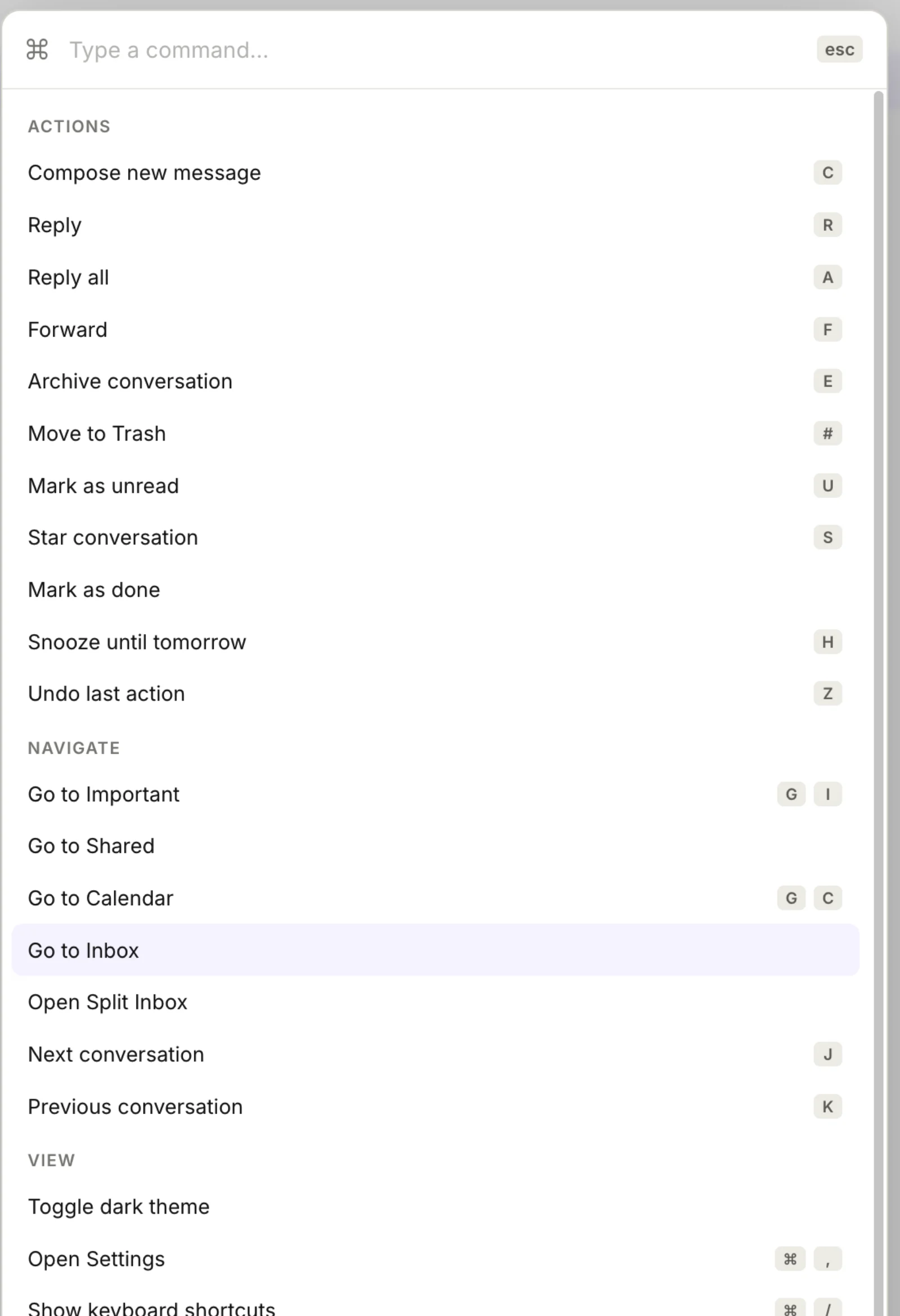Click the command palette scrollbar
900x1316 pixels.
point(879,702)
